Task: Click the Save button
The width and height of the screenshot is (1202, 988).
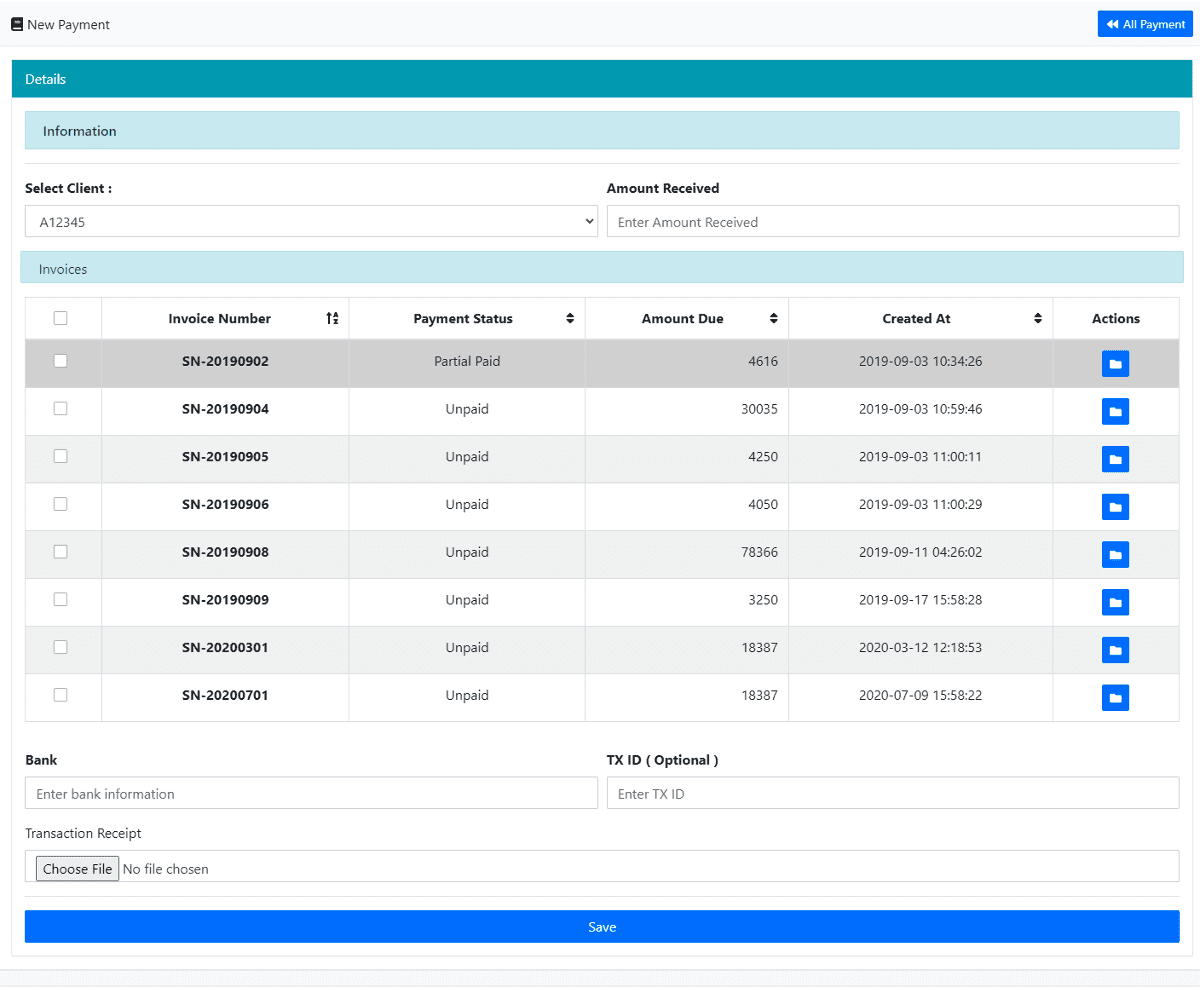Action: (x=602, y=927)
